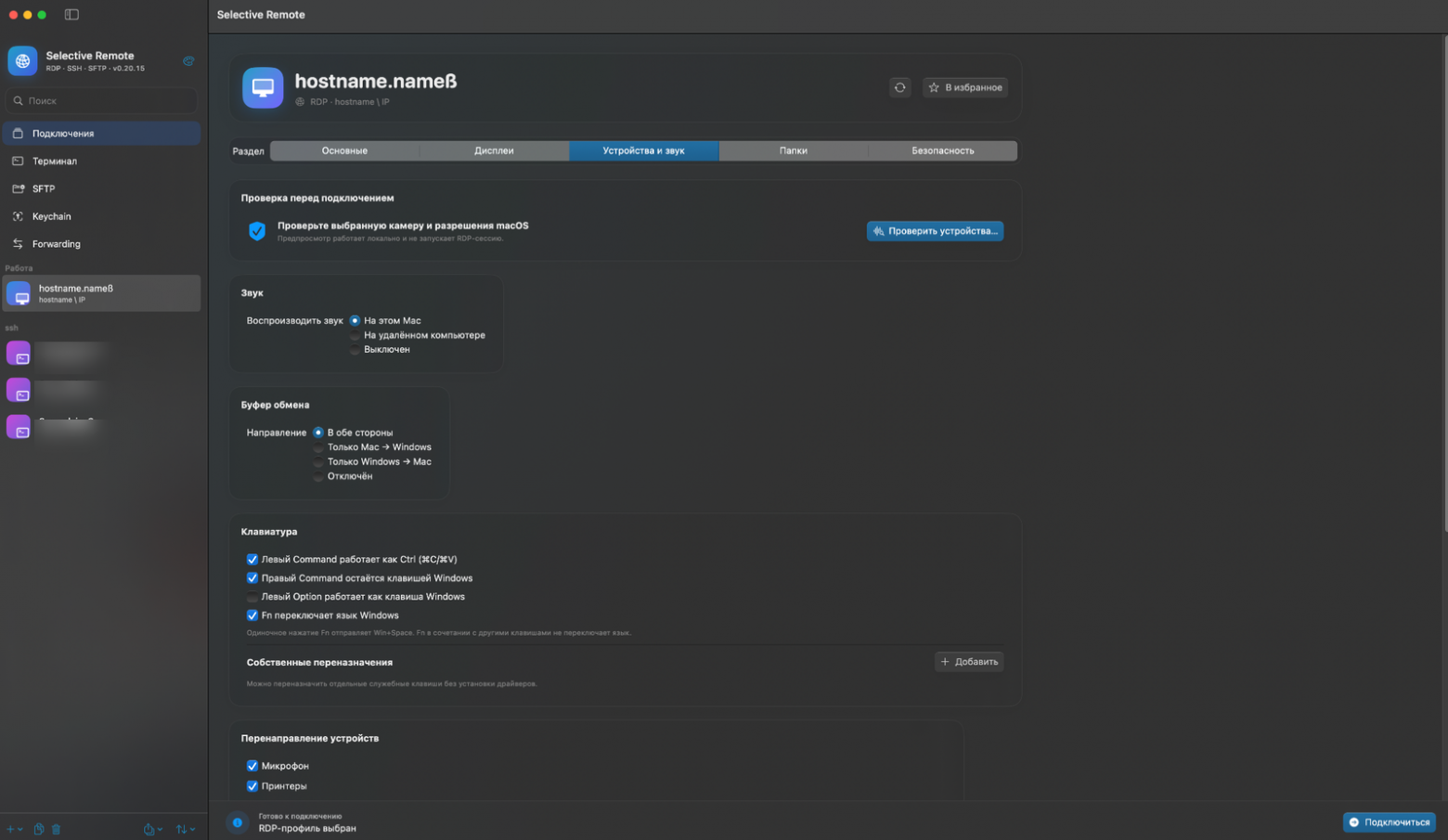Add the connection with В избранное
This screenshot has height=840, width=1448.
(x=965, y=87)
